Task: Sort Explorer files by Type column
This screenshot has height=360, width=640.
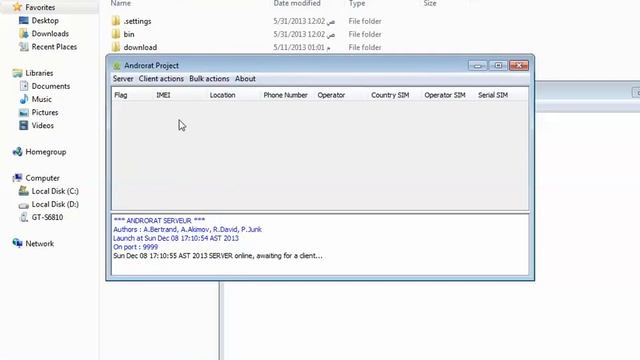Action: [x=357, y=3]
